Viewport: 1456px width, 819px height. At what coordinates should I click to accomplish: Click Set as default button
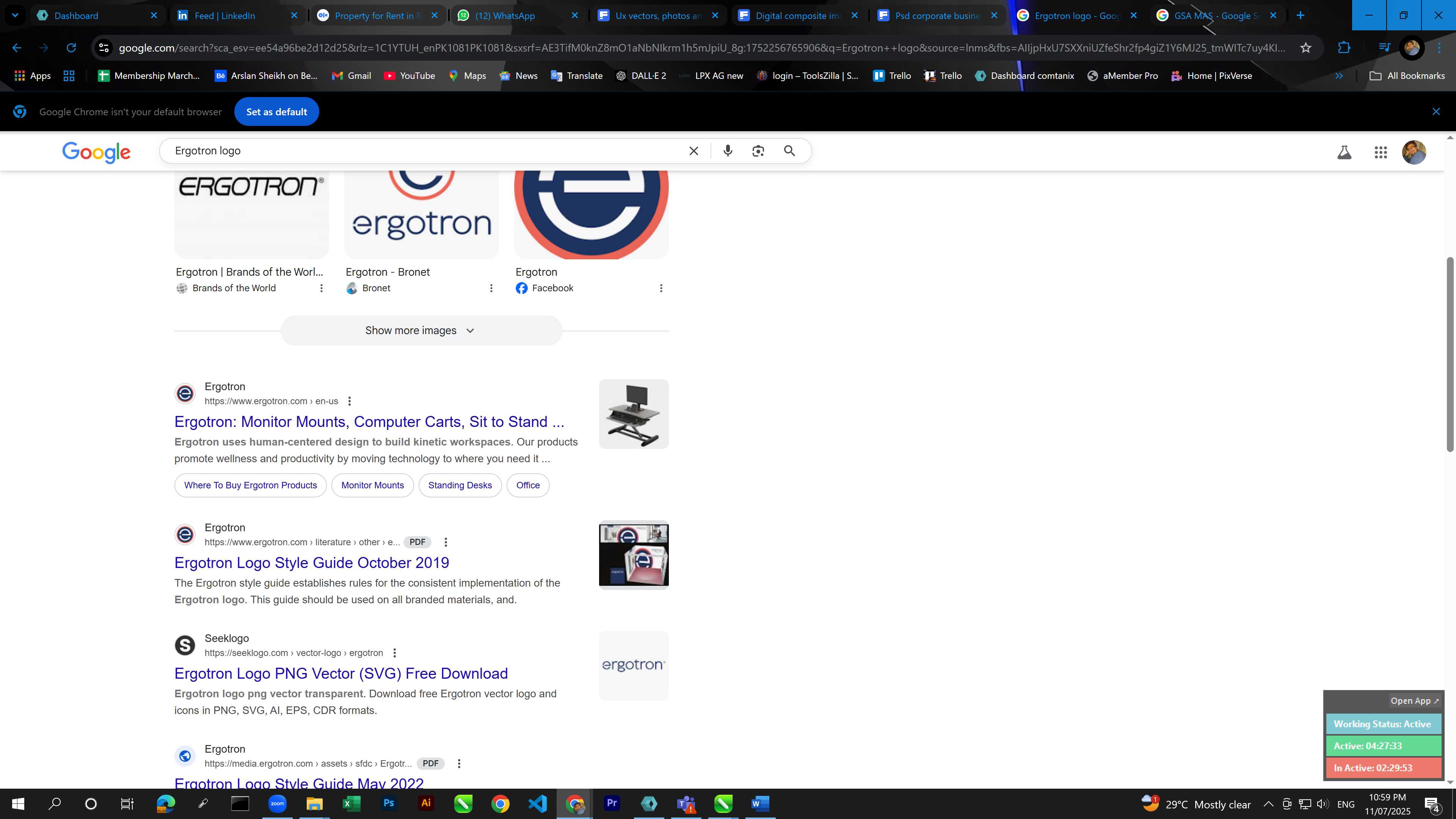click(x=276, y=112)
